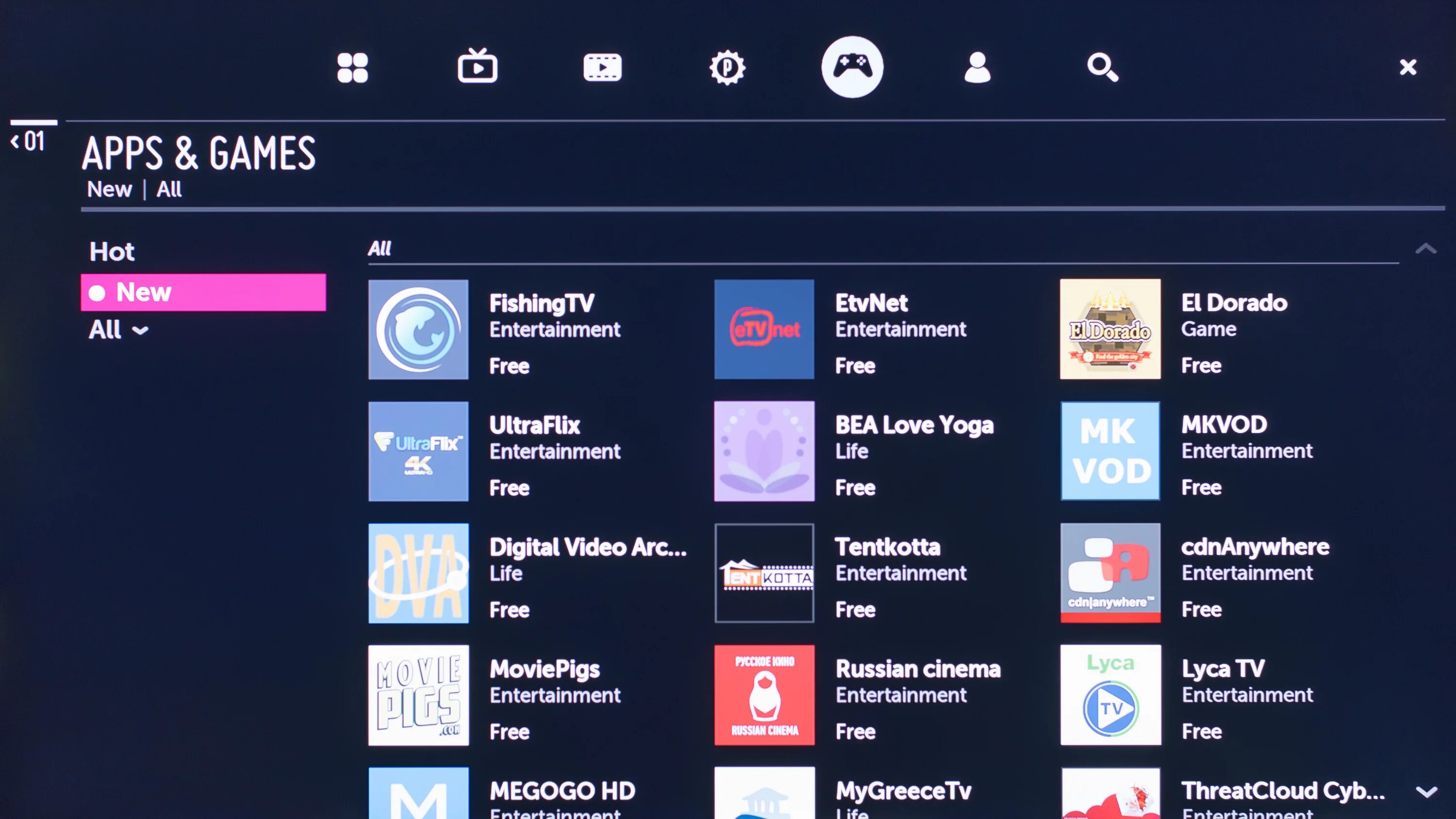Open the Lyca TV app icon

(1110, 695)
